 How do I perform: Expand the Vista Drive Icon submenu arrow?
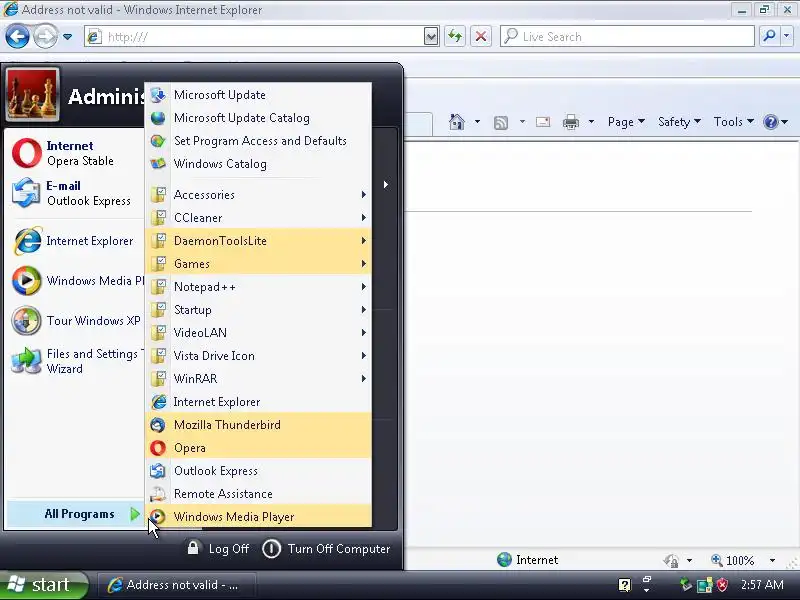coord(364,356)
